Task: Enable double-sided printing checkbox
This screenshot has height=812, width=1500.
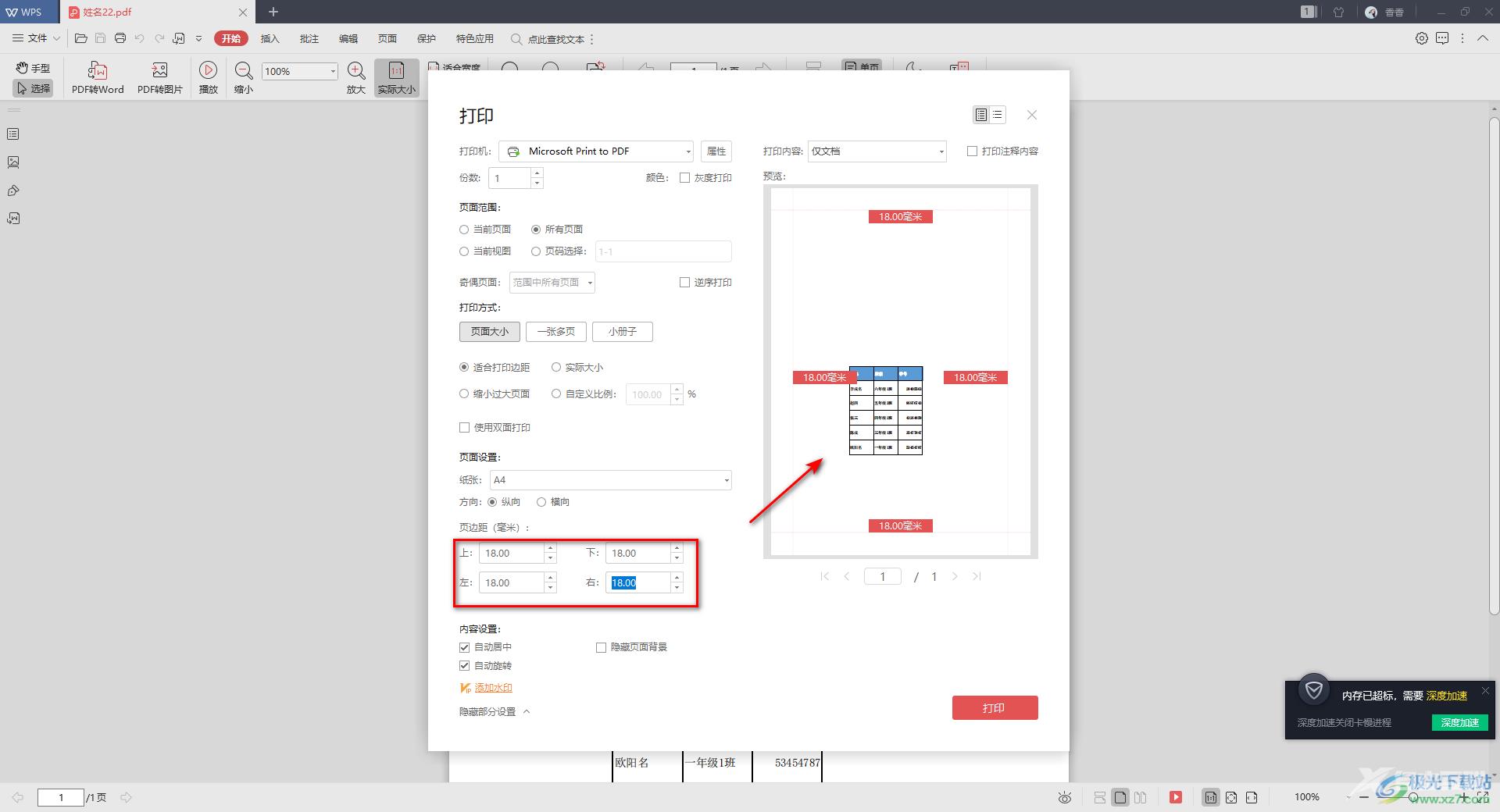Action: [464, 428]
